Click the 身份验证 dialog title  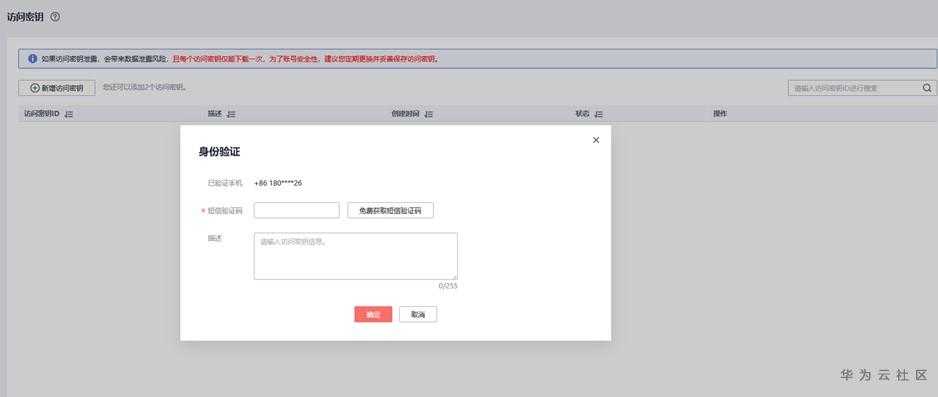(x=220, y=152)
